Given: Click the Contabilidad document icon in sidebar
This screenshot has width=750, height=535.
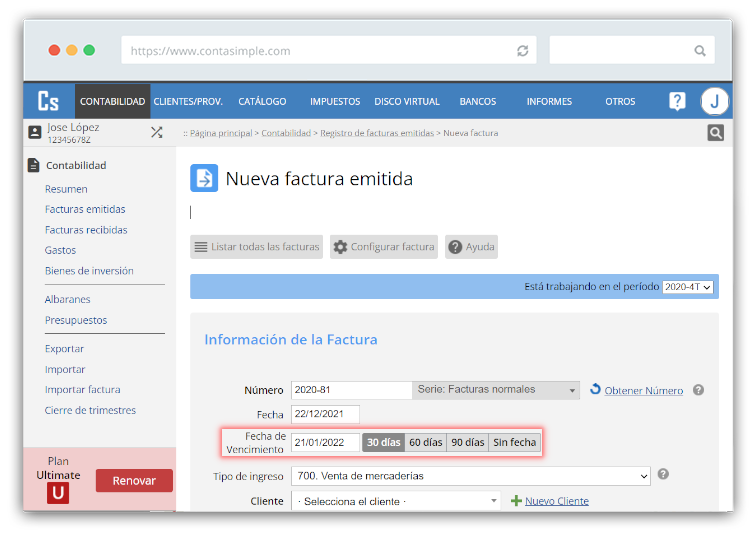Looking at the screenshot, I should click(33, 165).
